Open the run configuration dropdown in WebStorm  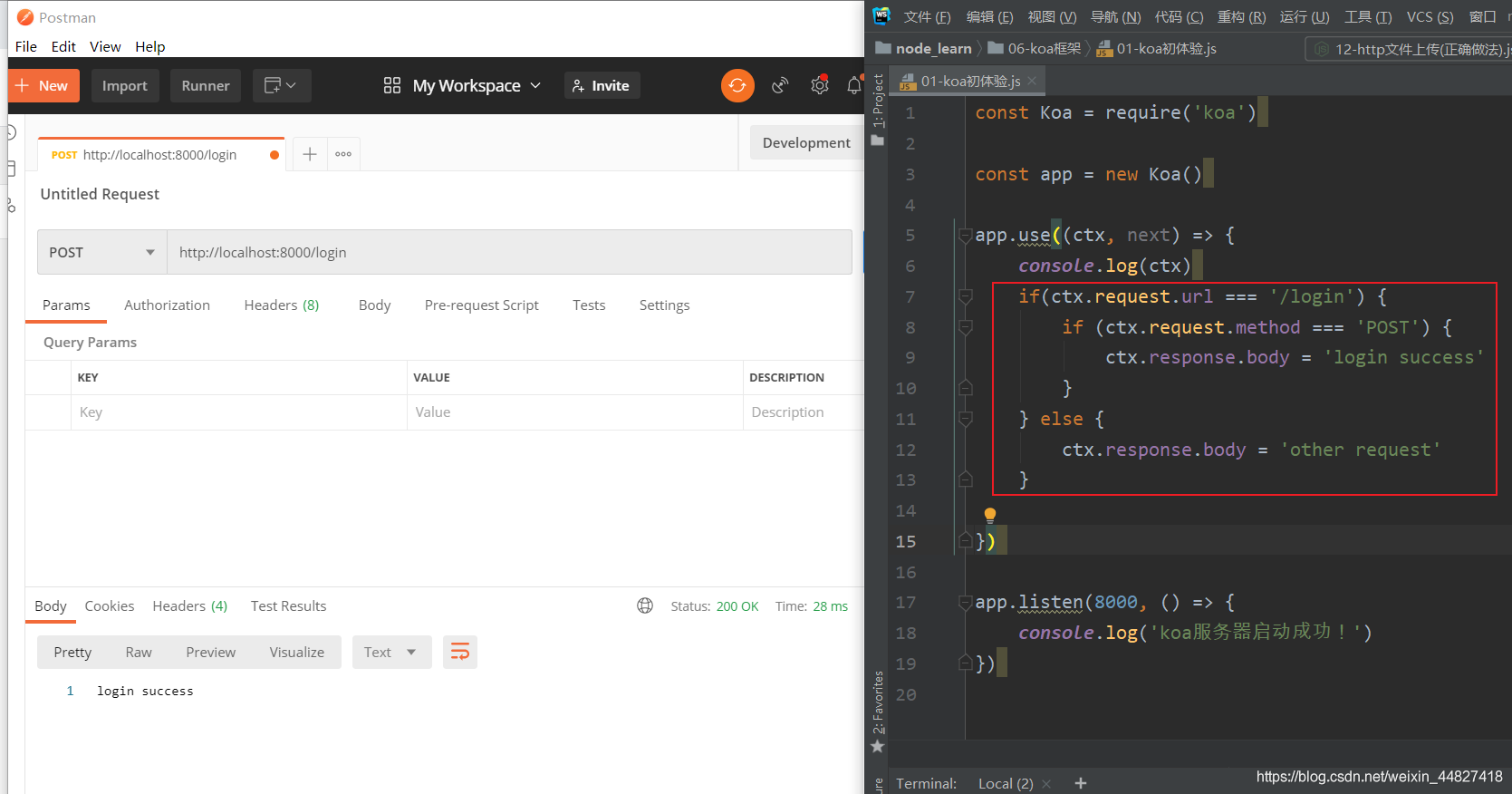[x=1409, y=49]
